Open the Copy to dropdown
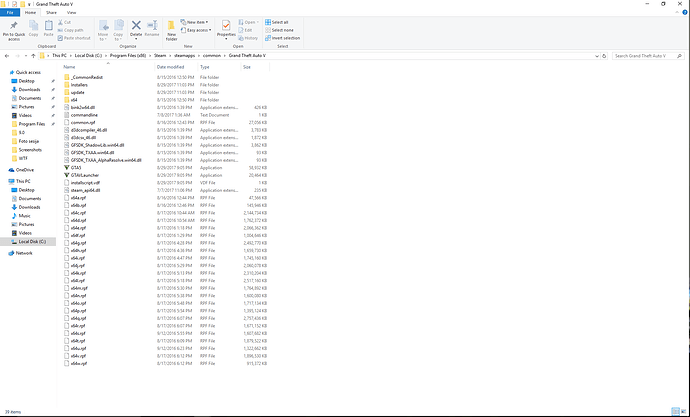Viewport: 690px width, 417px height. pyautogui.click(x=118, y=37)
